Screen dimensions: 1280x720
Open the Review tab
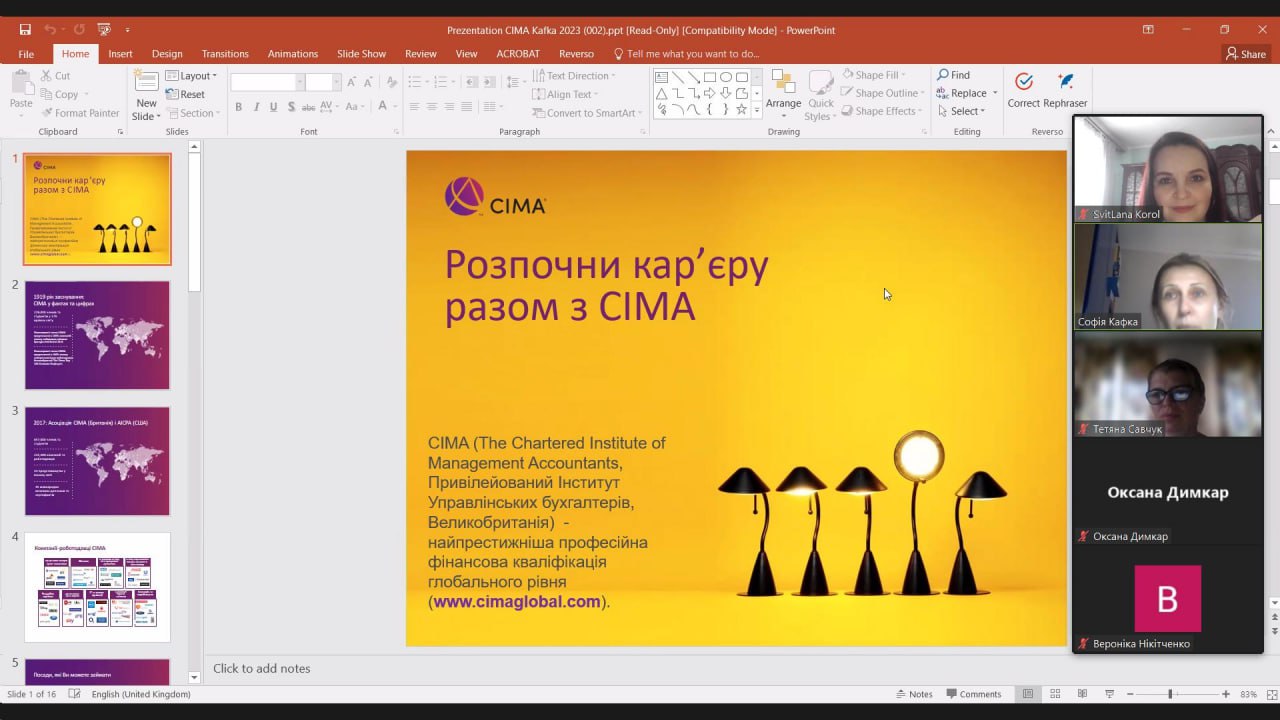click(x=421, y=54)
